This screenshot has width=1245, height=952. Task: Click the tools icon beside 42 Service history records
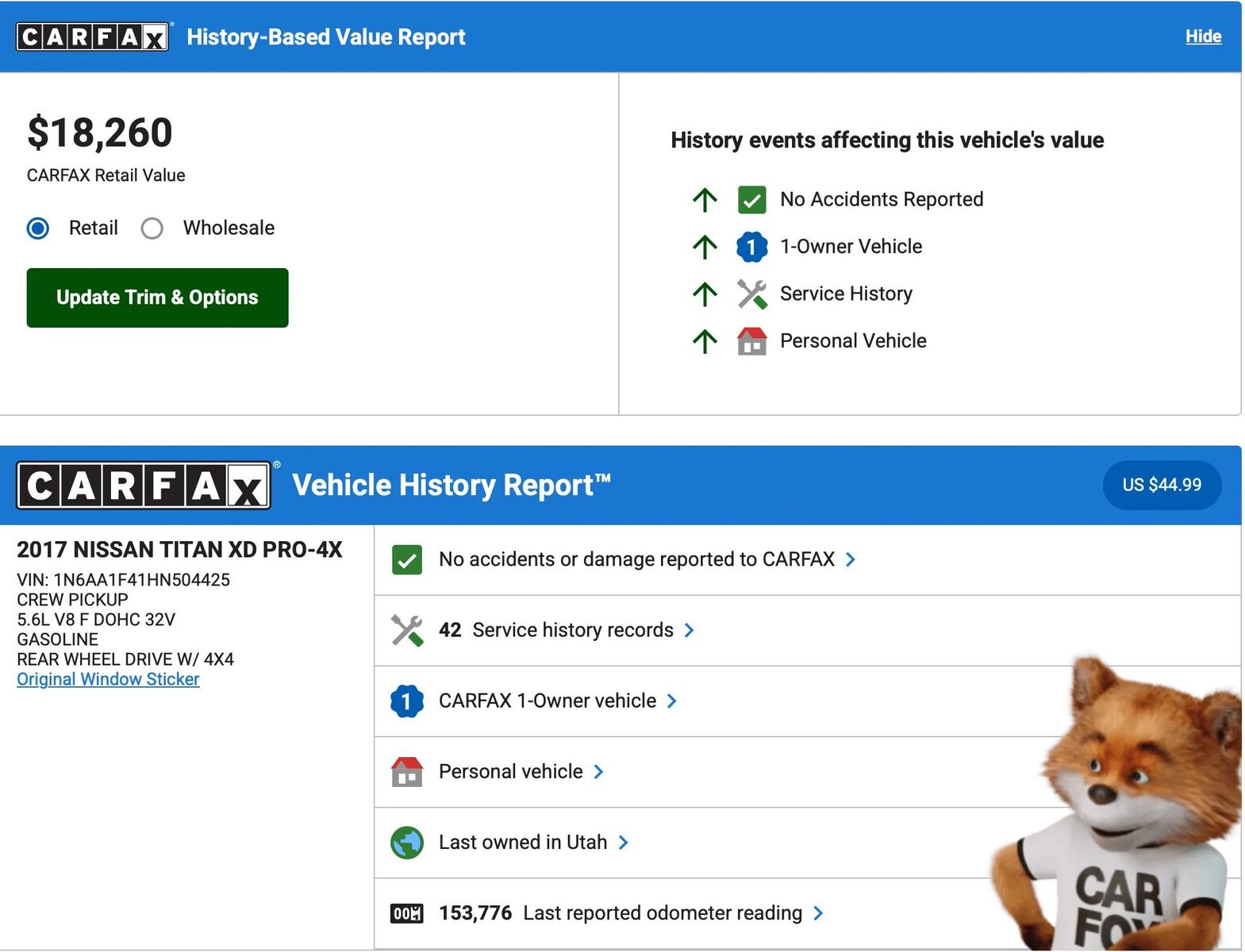[x=406, y=631]
